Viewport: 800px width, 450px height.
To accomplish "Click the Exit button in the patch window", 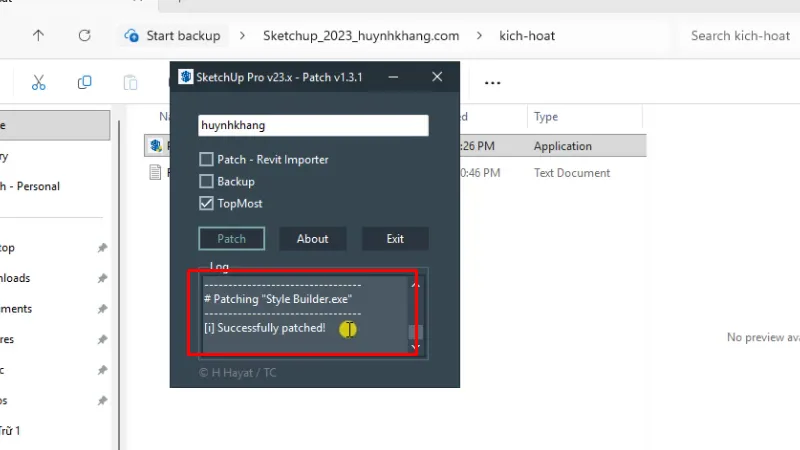I will coord(395,239).
